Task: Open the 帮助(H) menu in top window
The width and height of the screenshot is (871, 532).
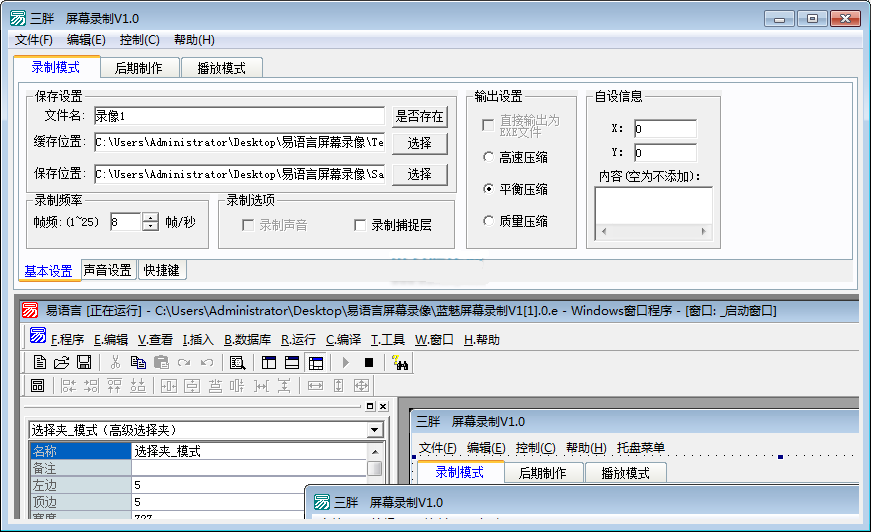Action: pyautogui.click(x=194, y=39)
